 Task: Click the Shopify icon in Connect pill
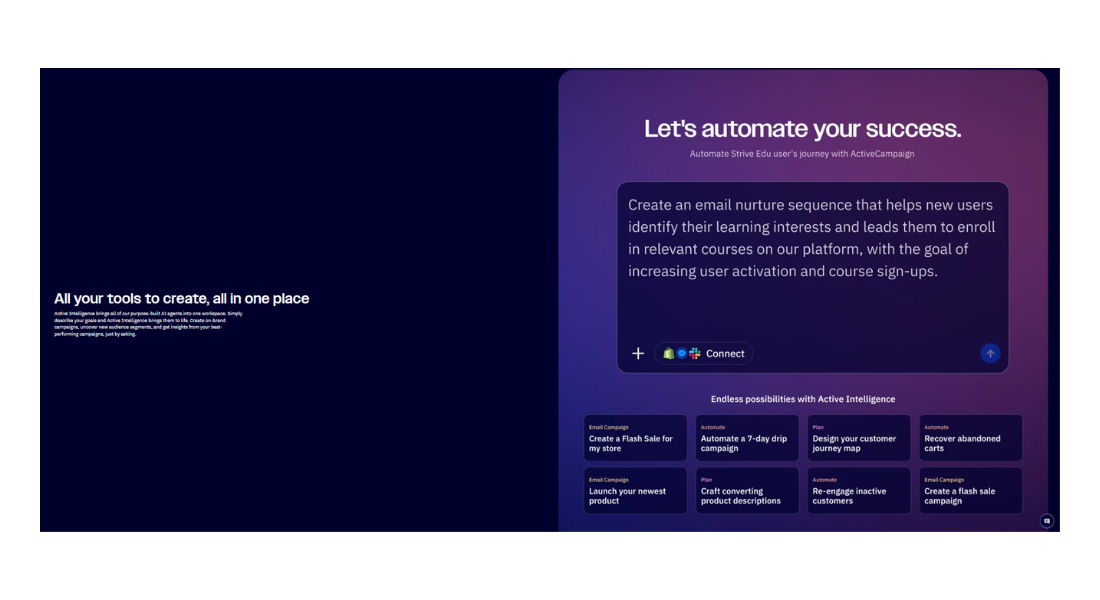(669, 354)
